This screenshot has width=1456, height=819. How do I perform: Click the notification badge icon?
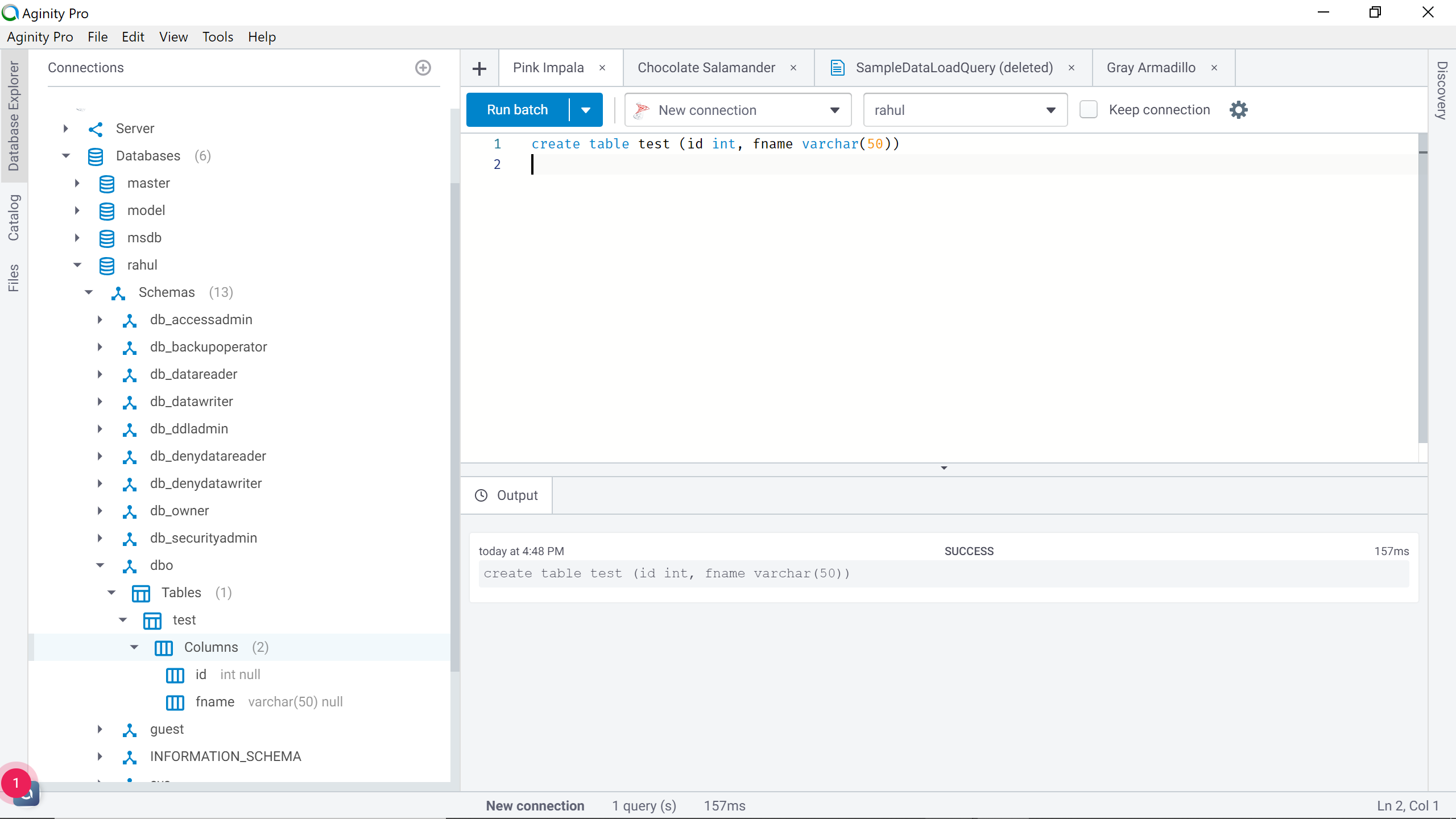(x=16, y=783)
